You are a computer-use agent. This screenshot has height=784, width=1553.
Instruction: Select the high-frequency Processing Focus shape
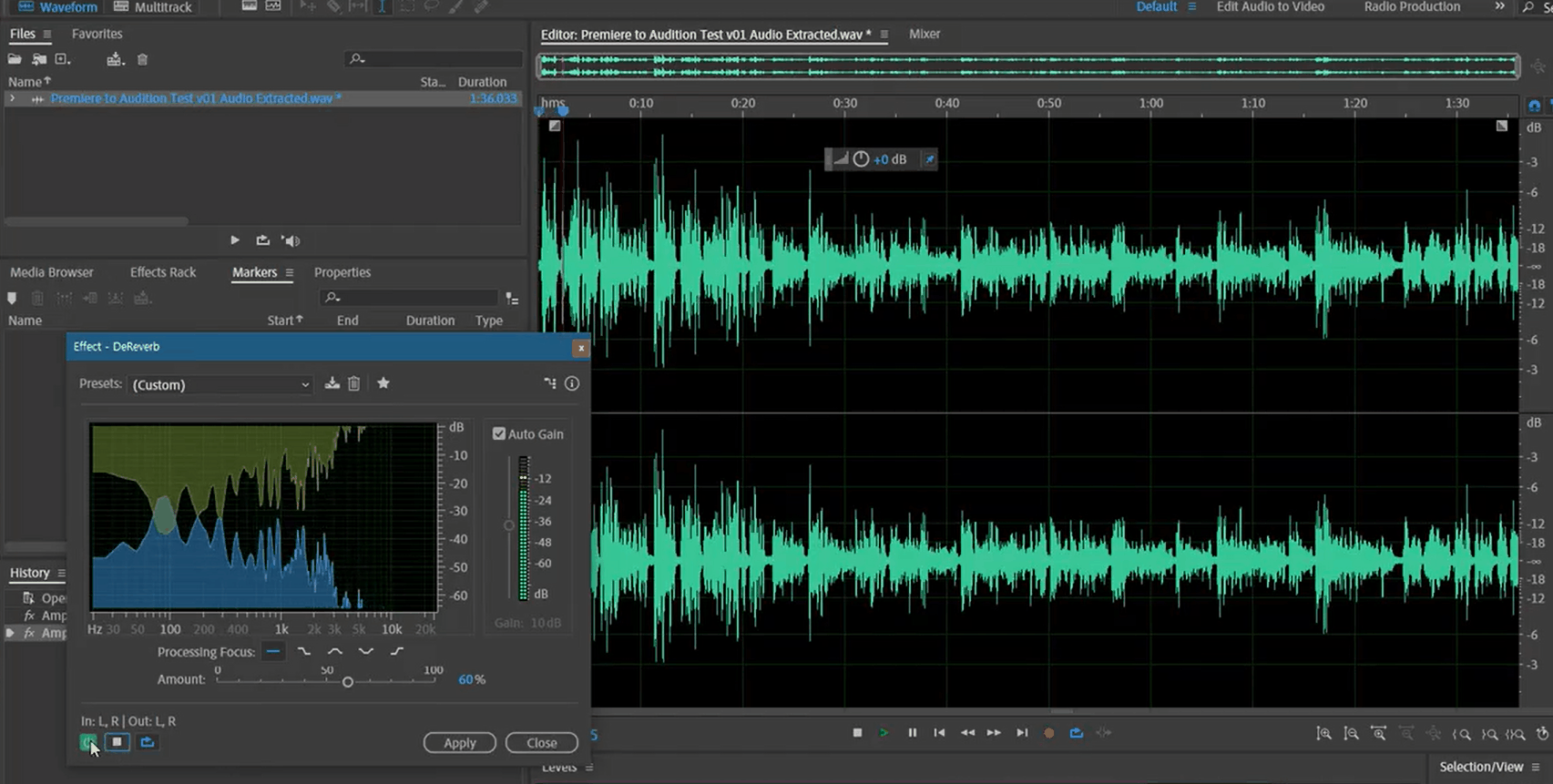(396, 651)
